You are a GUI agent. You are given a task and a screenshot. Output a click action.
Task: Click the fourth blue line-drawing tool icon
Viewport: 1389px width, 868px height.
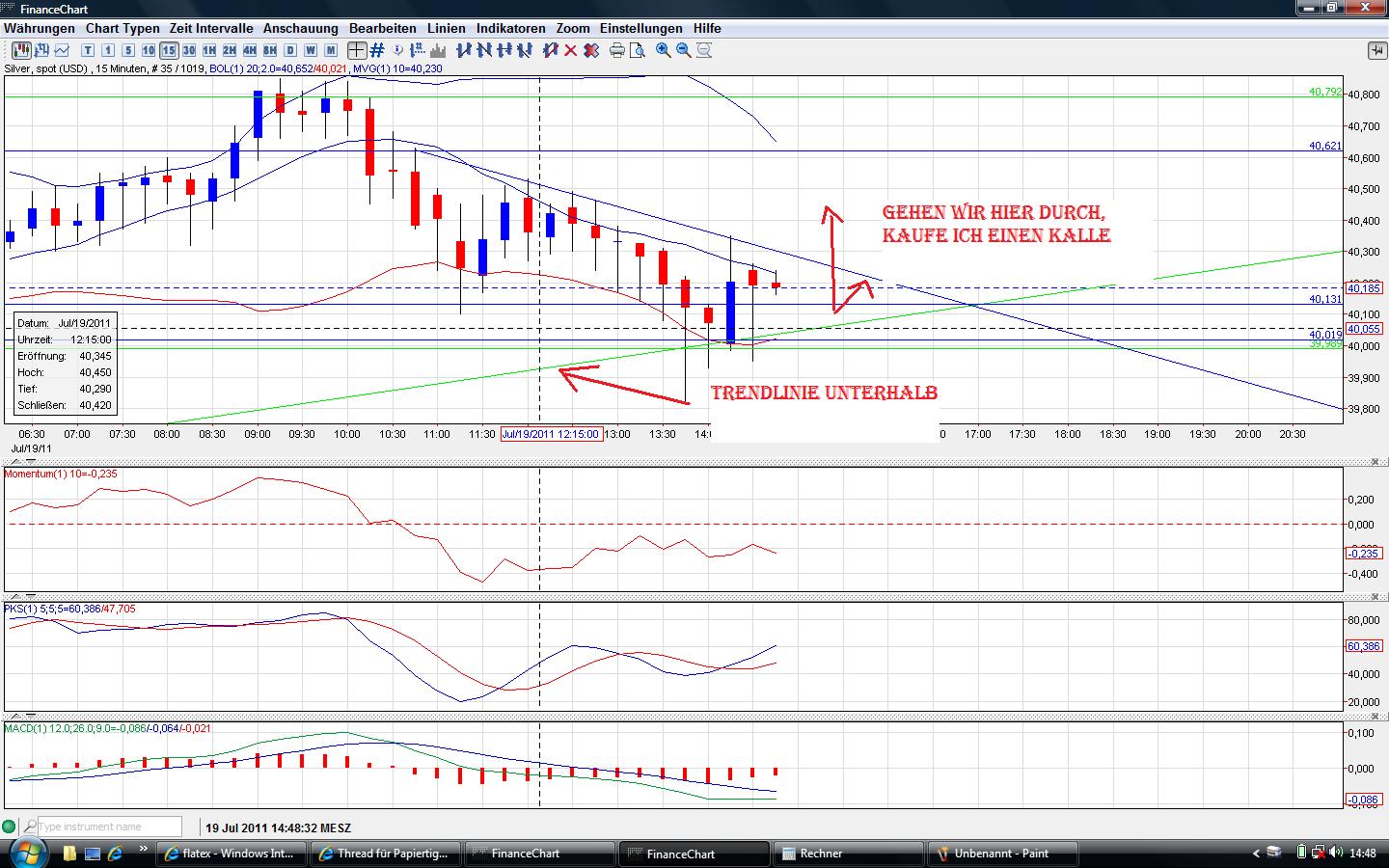[x=525, y=50]
